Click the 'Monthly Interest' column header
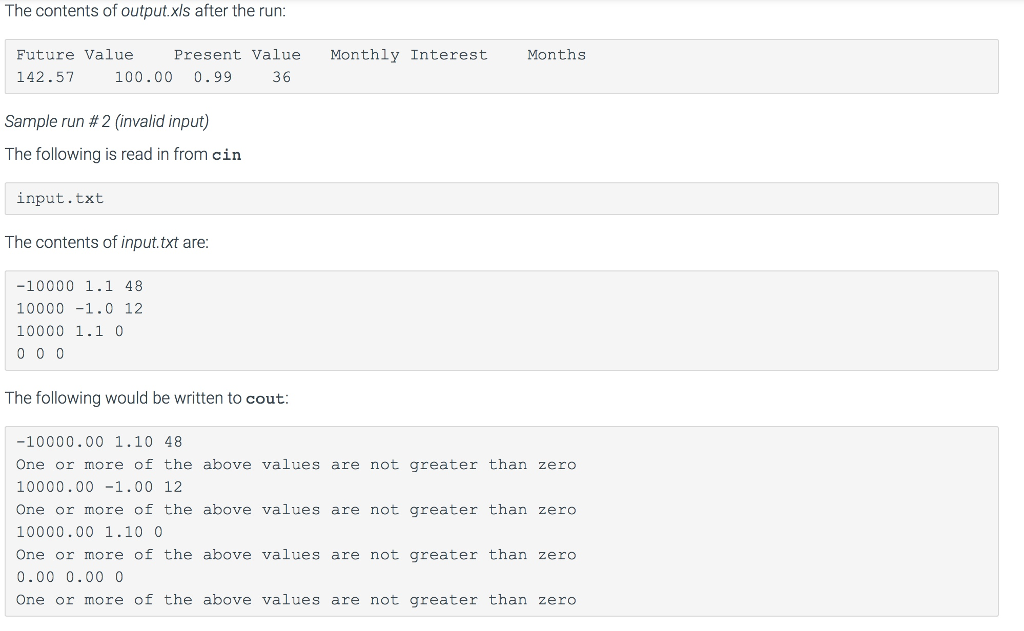Viewport: 1024px width, 631px height. (x=409, y=55)
